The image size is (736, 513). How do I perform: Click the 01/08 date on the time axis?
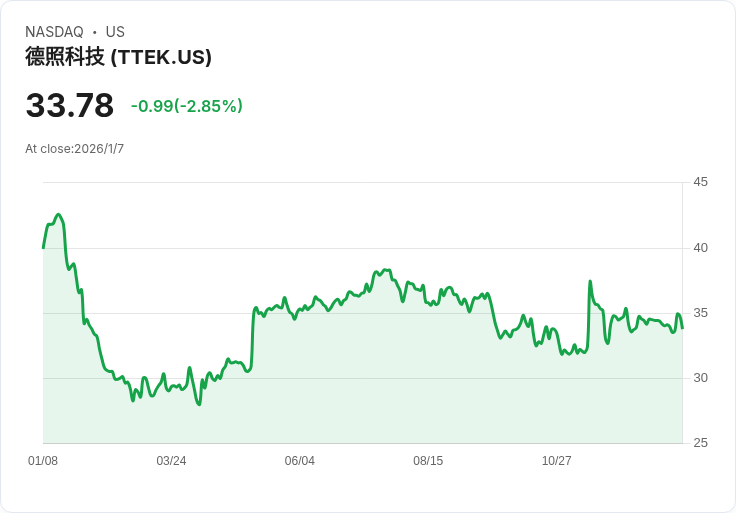tap(43, 461)
